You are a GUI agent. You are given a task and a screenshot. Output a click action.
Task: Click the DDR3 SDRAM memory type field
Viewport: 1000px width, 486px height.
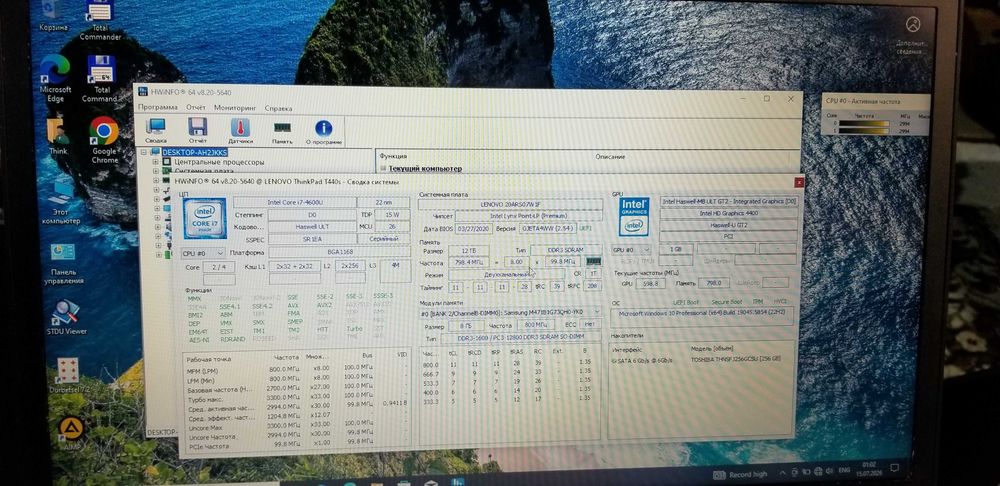[x=566, y=250]
